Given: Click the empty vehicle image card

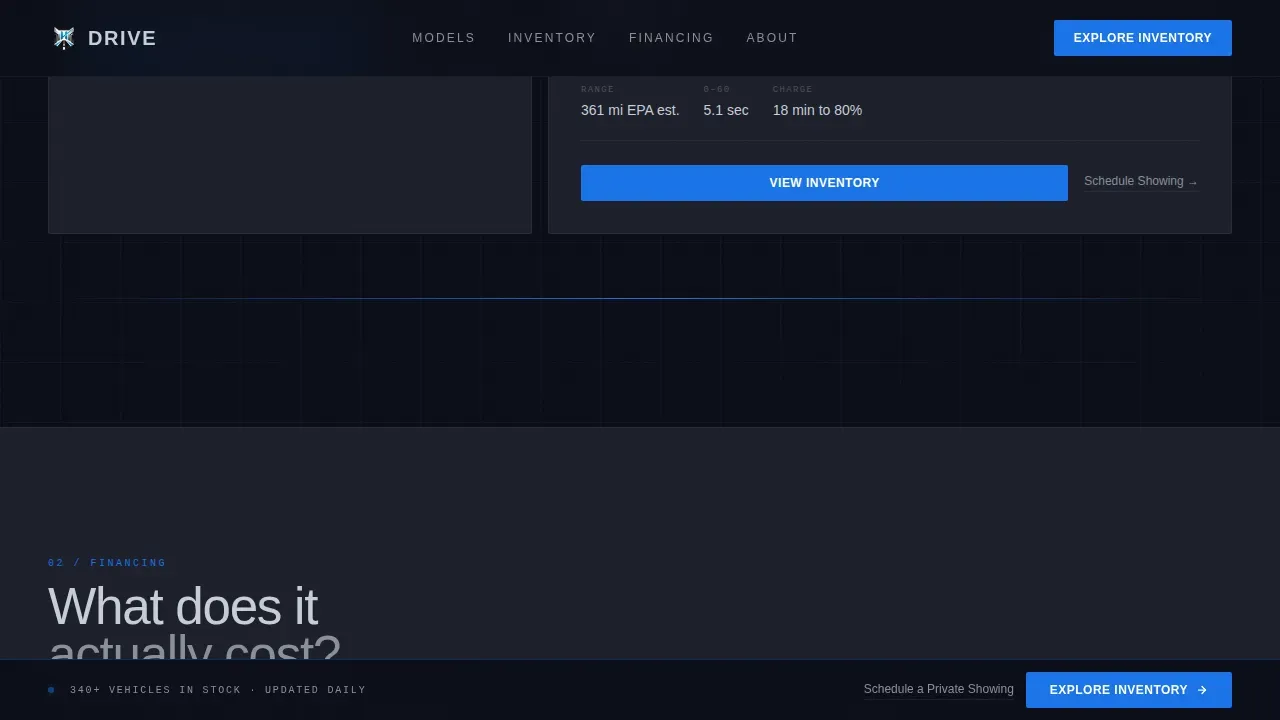Looking at the screenshot, I should click(290, 155).
